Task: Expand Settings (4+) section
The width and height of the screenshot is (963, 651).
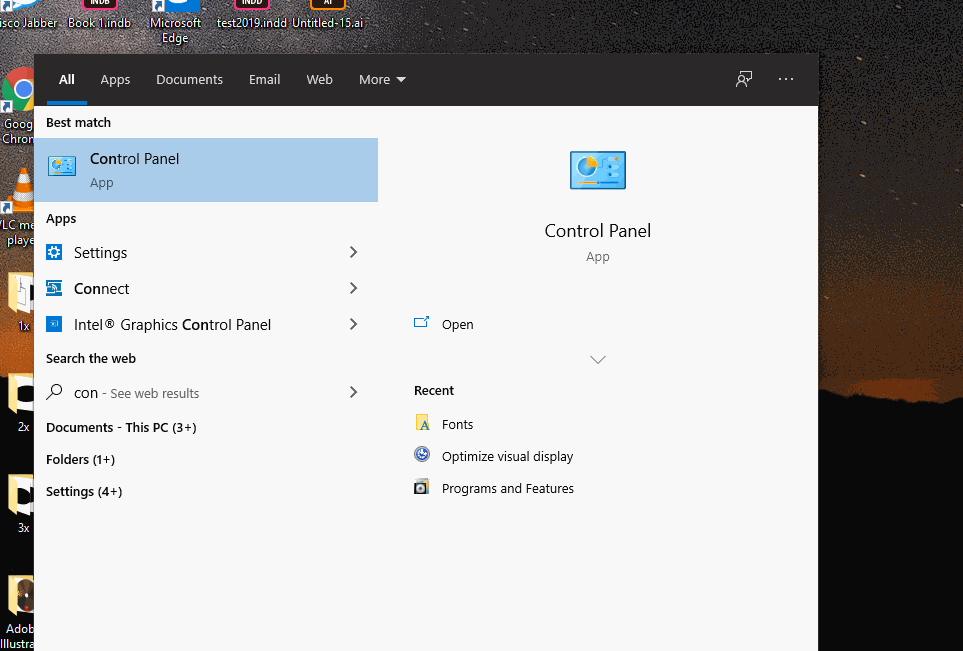Action: pos(84,491)
